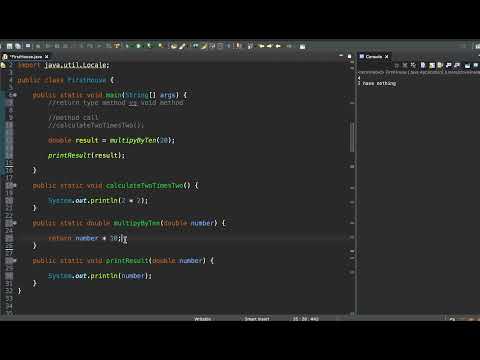Screen dimensions: 480x360
Task: Click Remove All Terminated Launches icon in Console
Action: [413, 65]
